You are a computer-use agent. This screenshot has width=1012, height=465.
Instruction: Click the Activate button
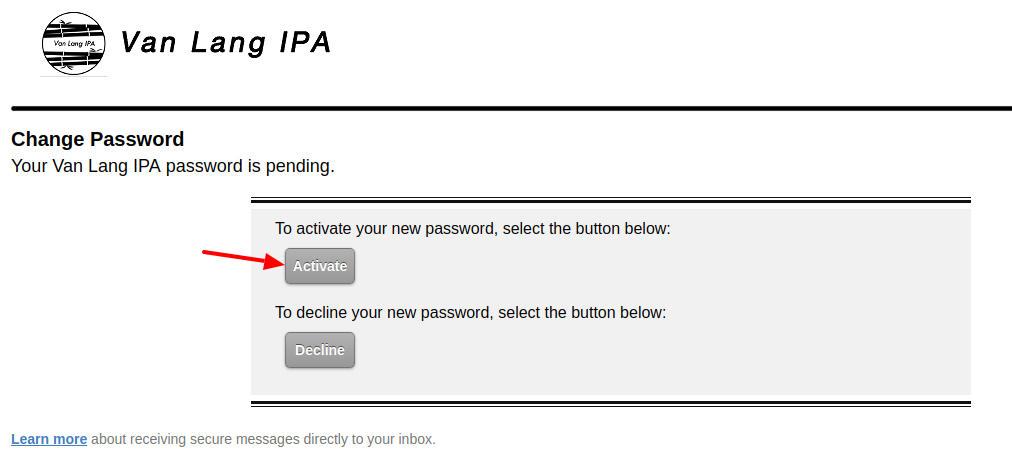pyautogui.click(x=320, y=266)
